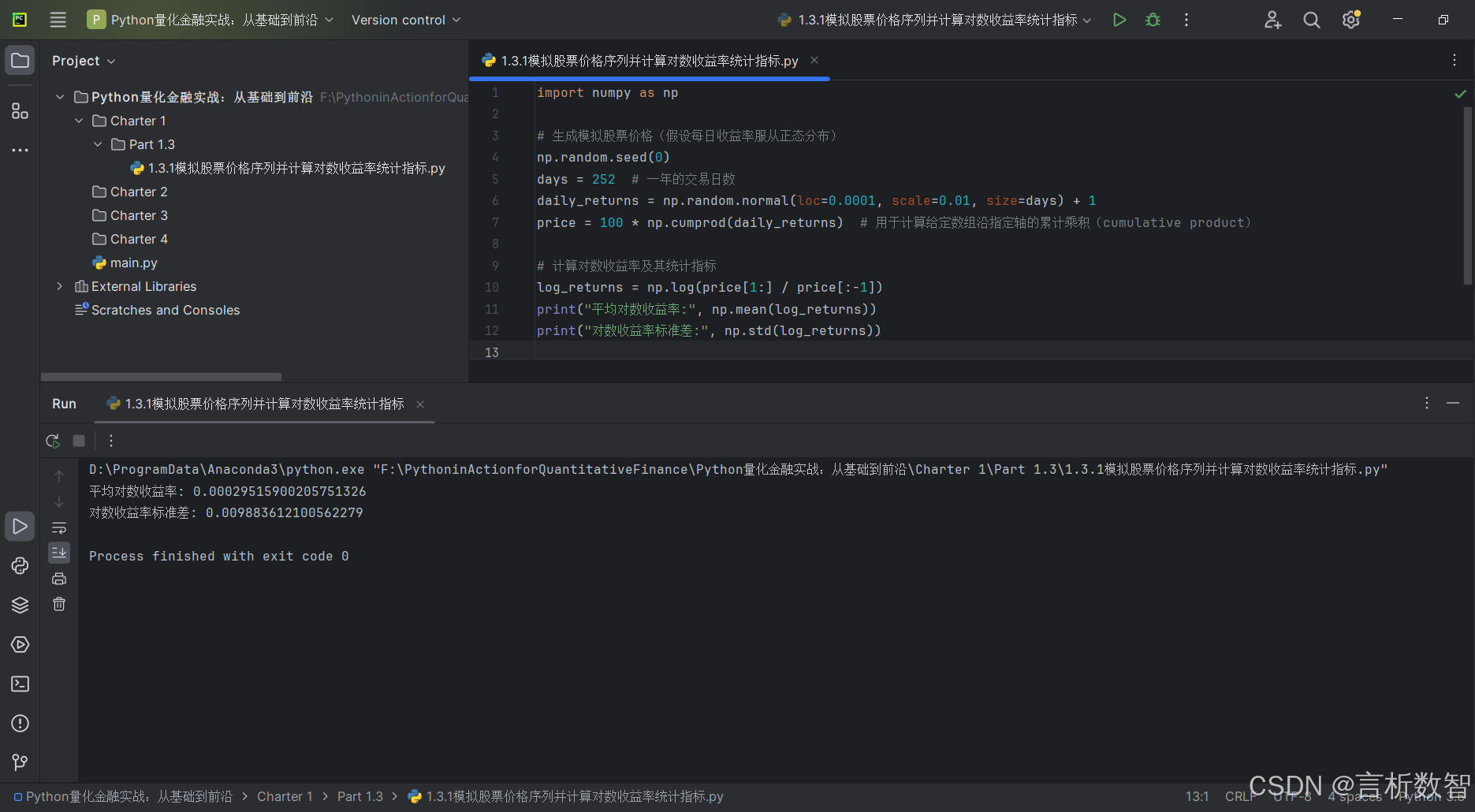Screen dimensions: 1475x812
Task: Open editor tab options menu
Action: (x=1455, y=60)
